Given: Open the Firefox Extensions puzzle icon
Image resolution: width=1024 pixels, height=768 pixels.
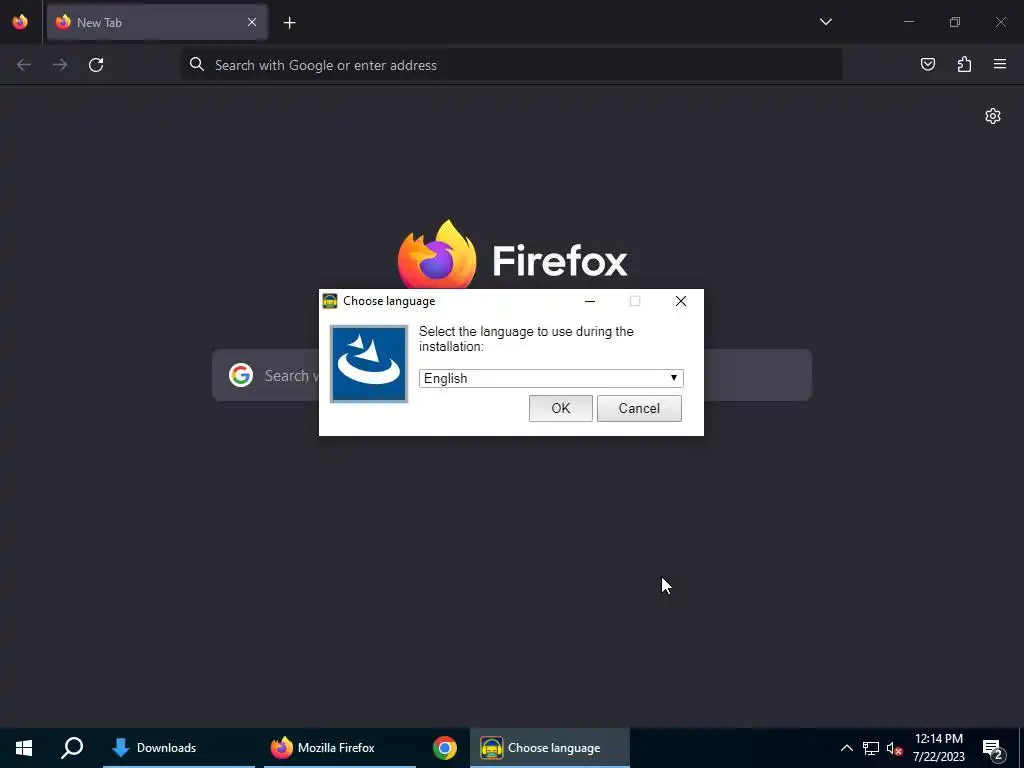Looking at the screenshot, I should pyautogui.click(x=964, y=64).
